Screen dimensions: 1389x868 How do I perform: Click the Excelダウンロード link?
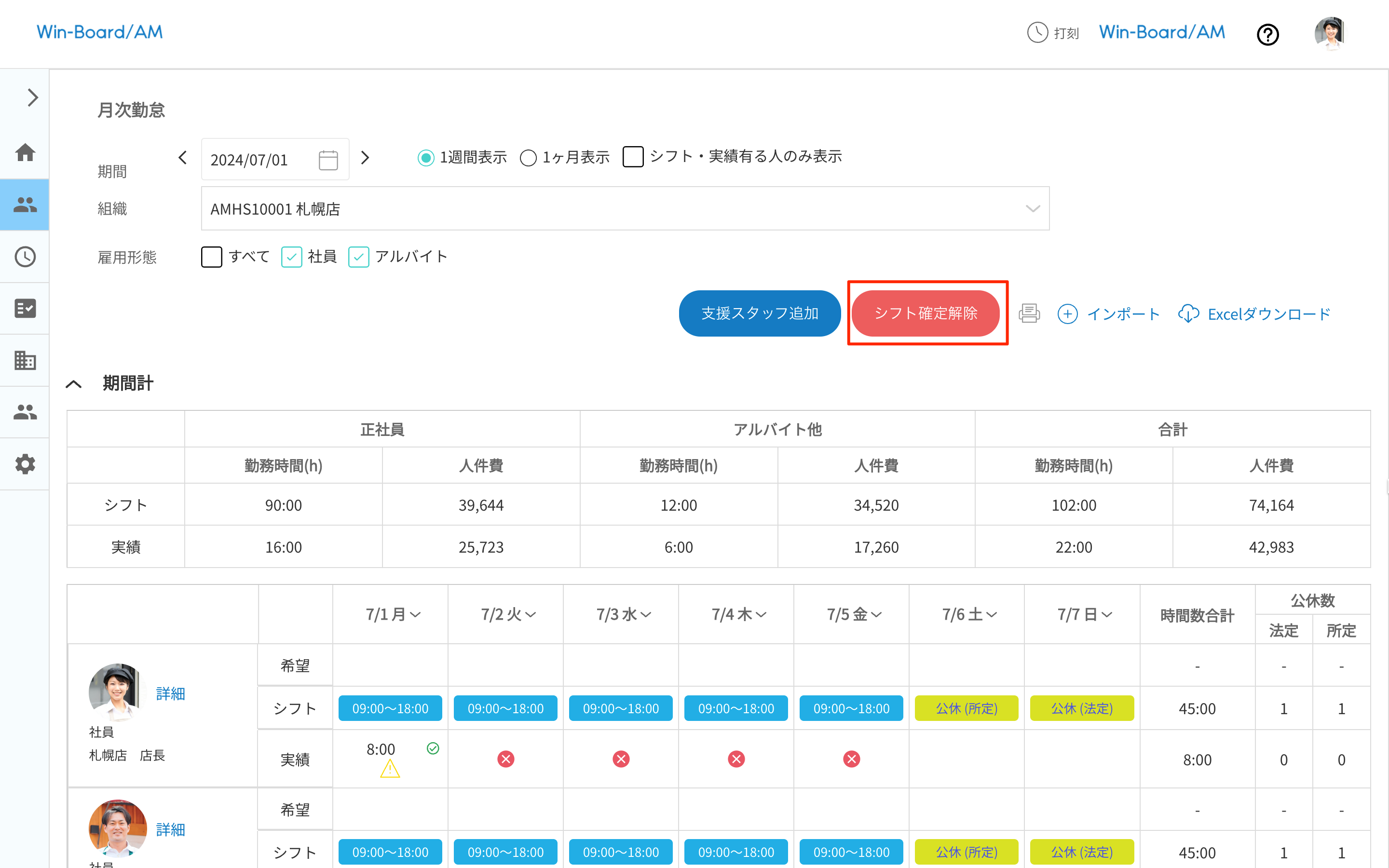pos(1254,314)
